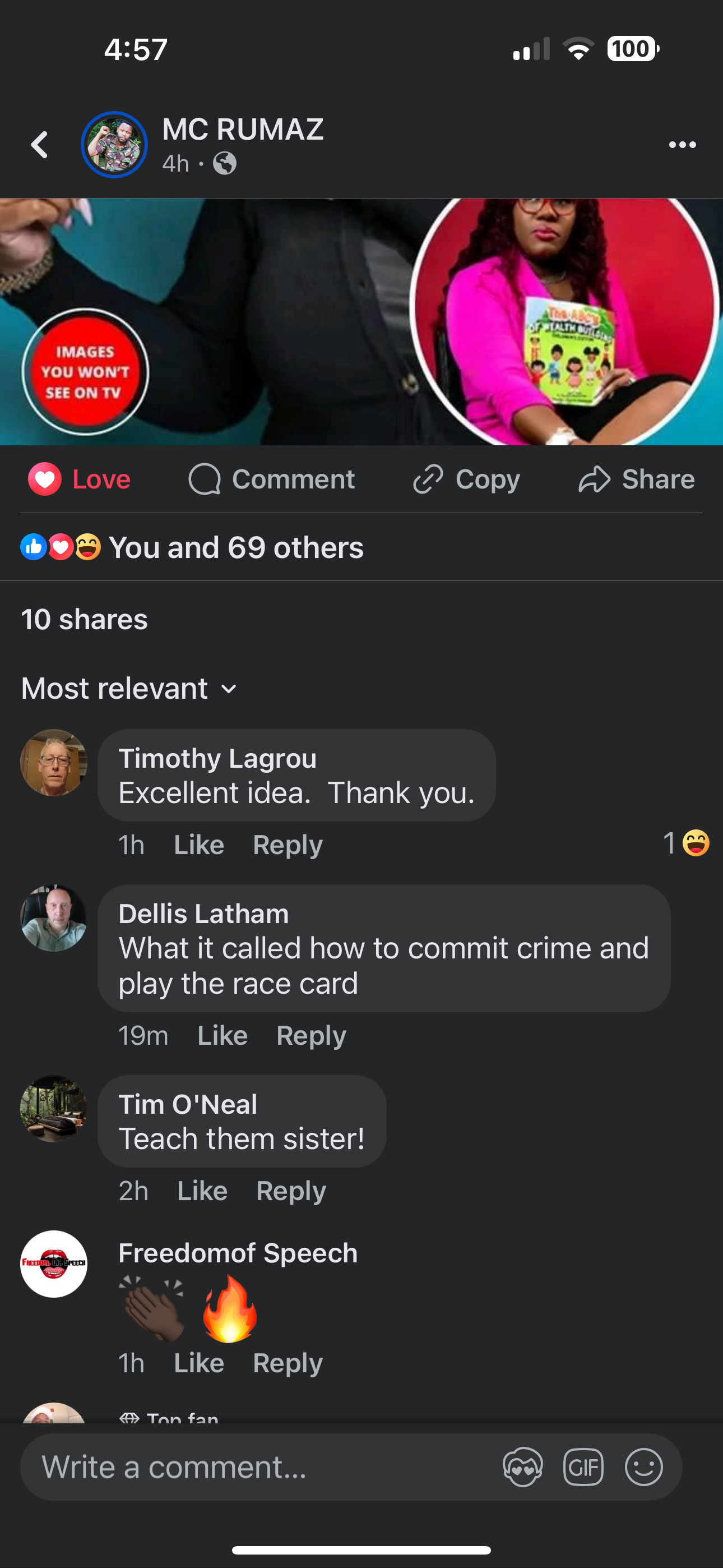
Task: Like Timothy Lagrou's comment
Action: [x=199, y=844]
